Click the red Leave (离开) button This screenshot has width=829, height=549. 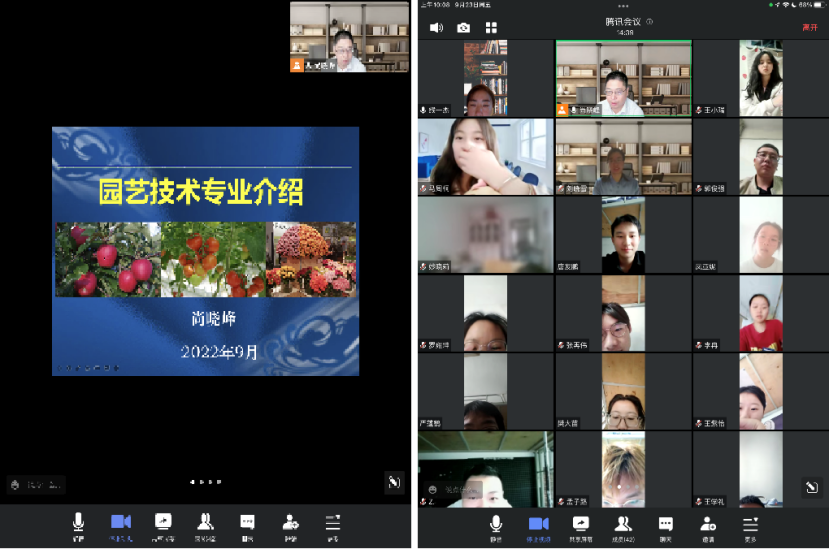809,27
